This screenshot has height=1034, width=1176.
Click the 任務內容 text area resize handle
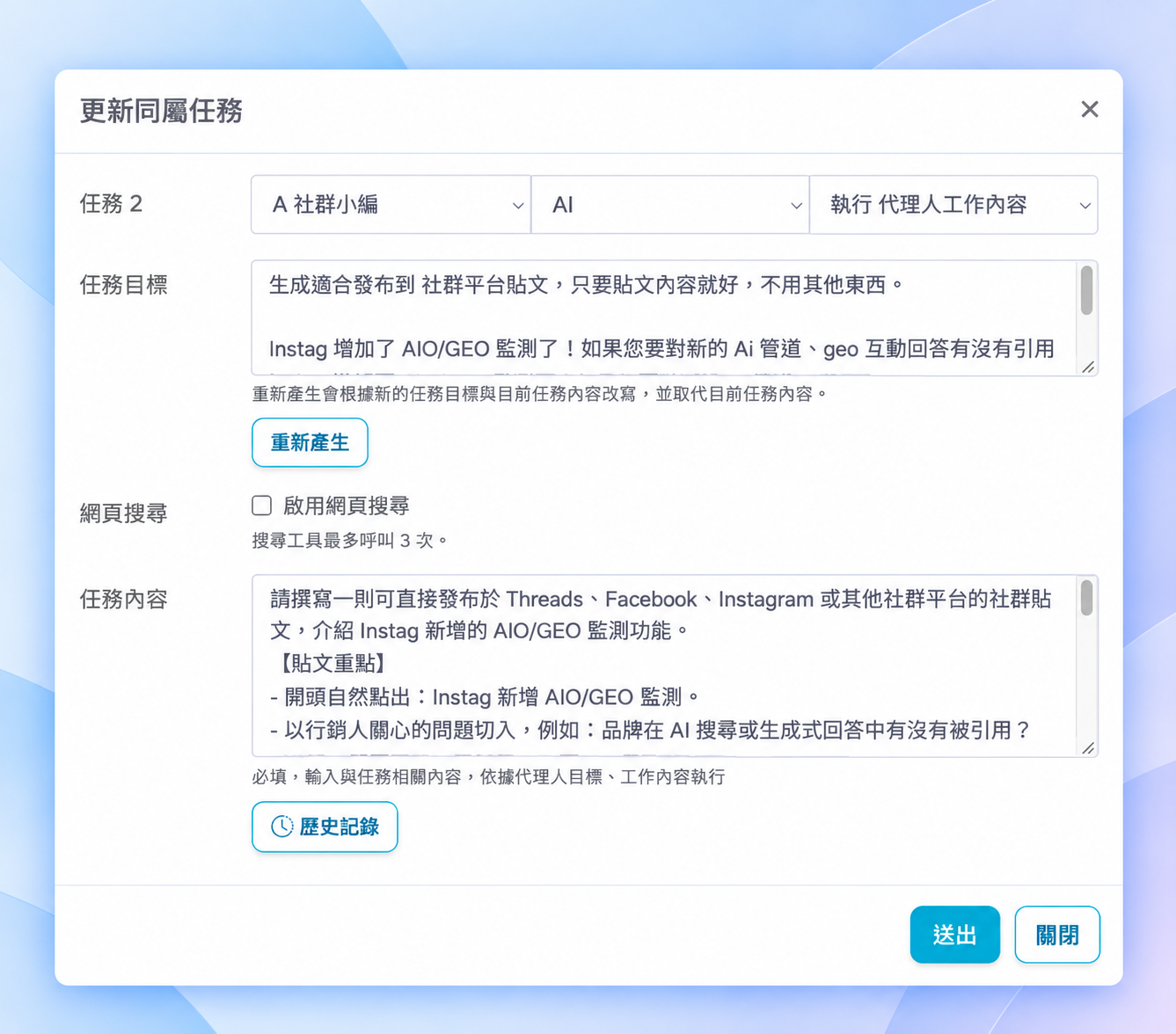(x=1088, y=747)
